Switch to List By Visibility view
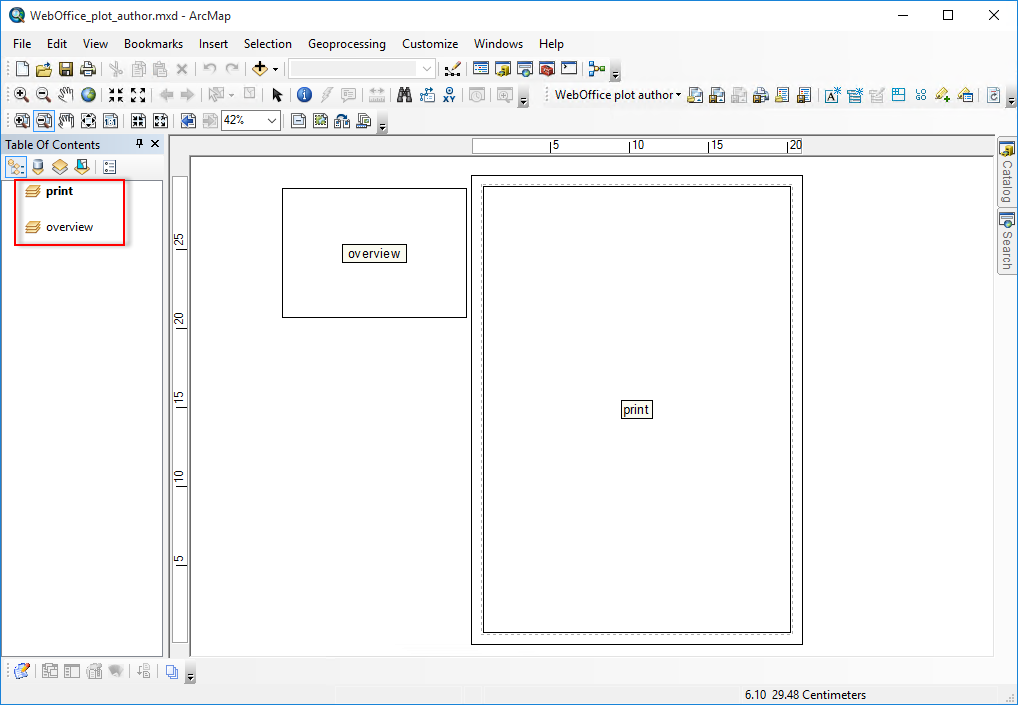This screenshot has width=1018, height=705. (x=60, y=167)
